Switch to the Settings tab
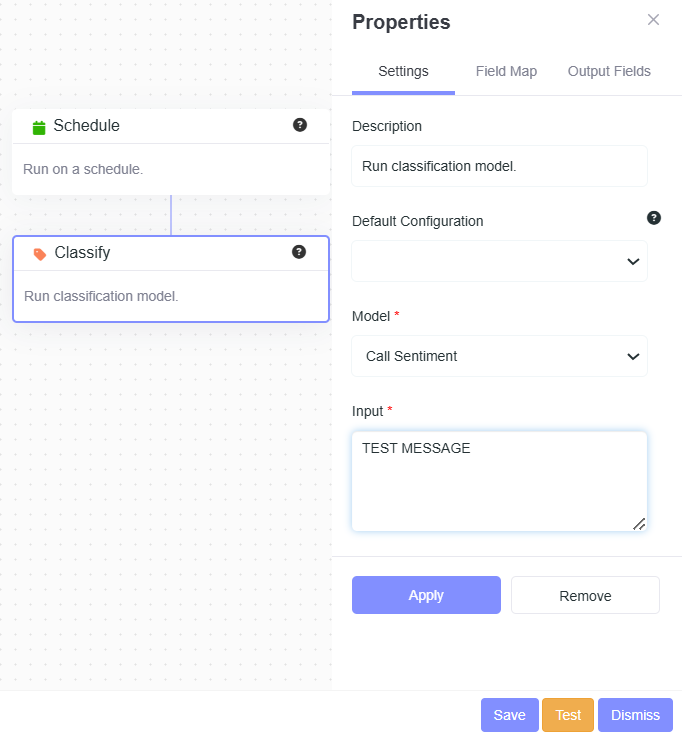Viewport: 682px width, 738px height. [x=403, y=71]
